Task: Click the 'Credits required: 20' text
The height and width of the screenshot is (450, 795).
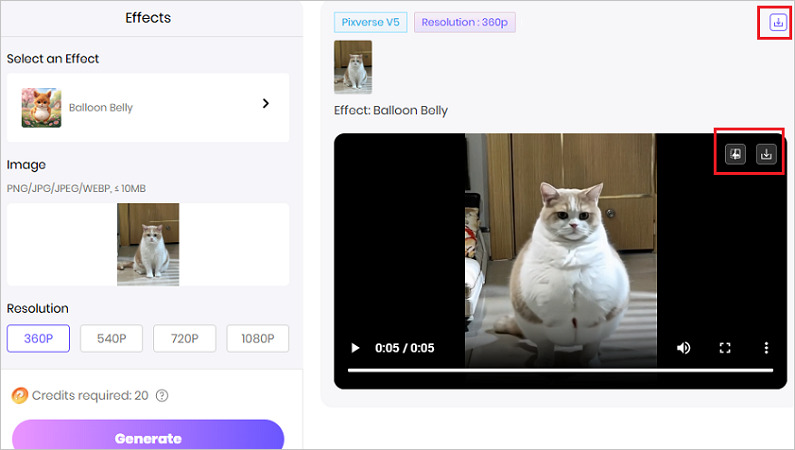Action: point(90,395)
